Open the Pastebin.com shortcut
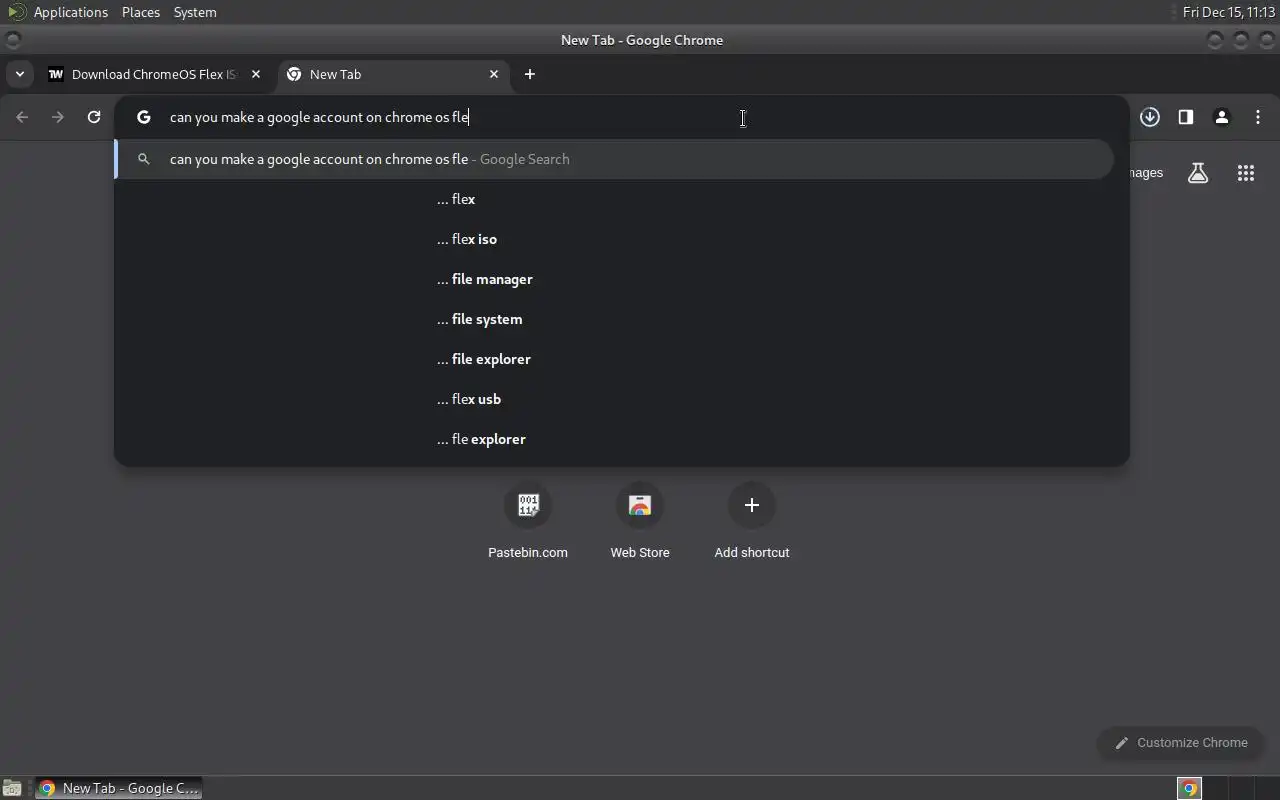Viewport: 1280px width, 800px height. point(528,522)
